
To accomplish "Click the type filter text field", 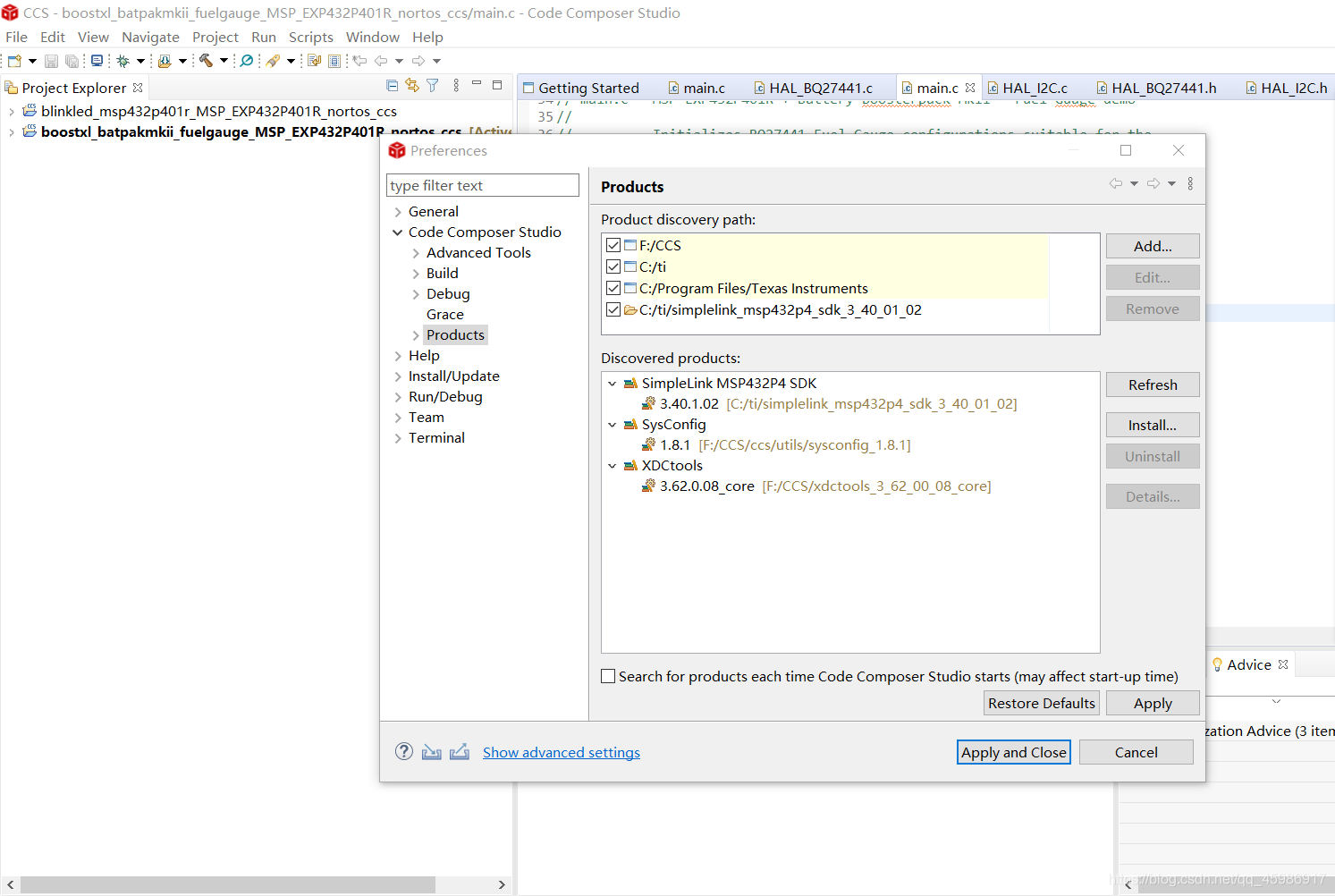I will [x=483, y=185].
